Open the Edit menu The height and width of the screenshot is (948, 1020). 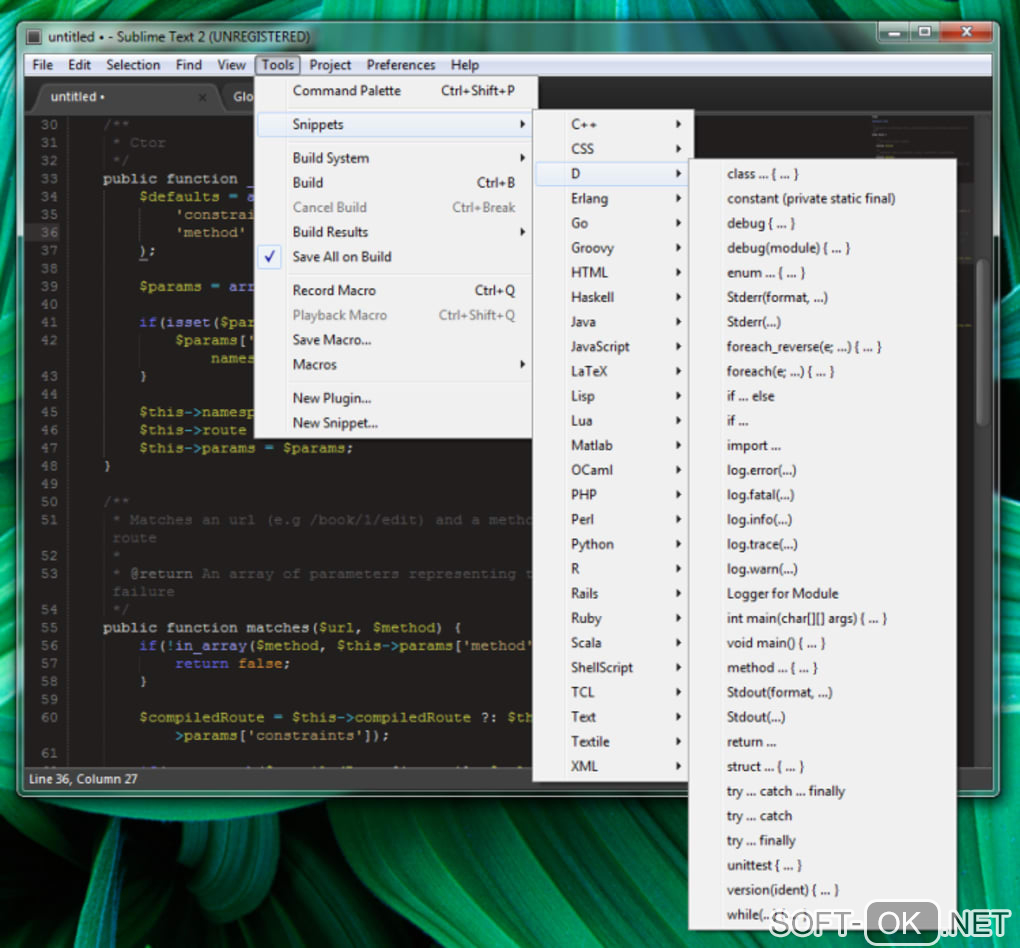(x=79, y=65)
